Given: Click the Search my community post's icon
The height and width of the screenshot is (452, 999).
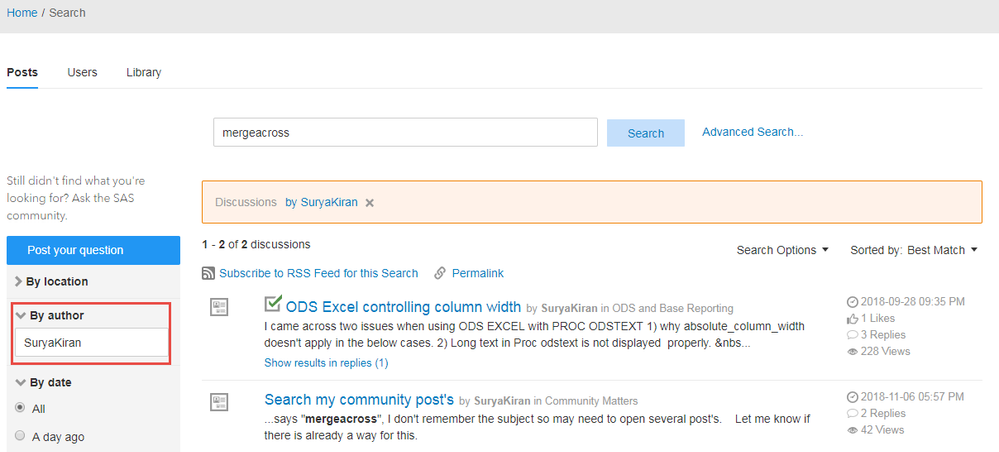Looking at the screenshot, I should point(220,401).
